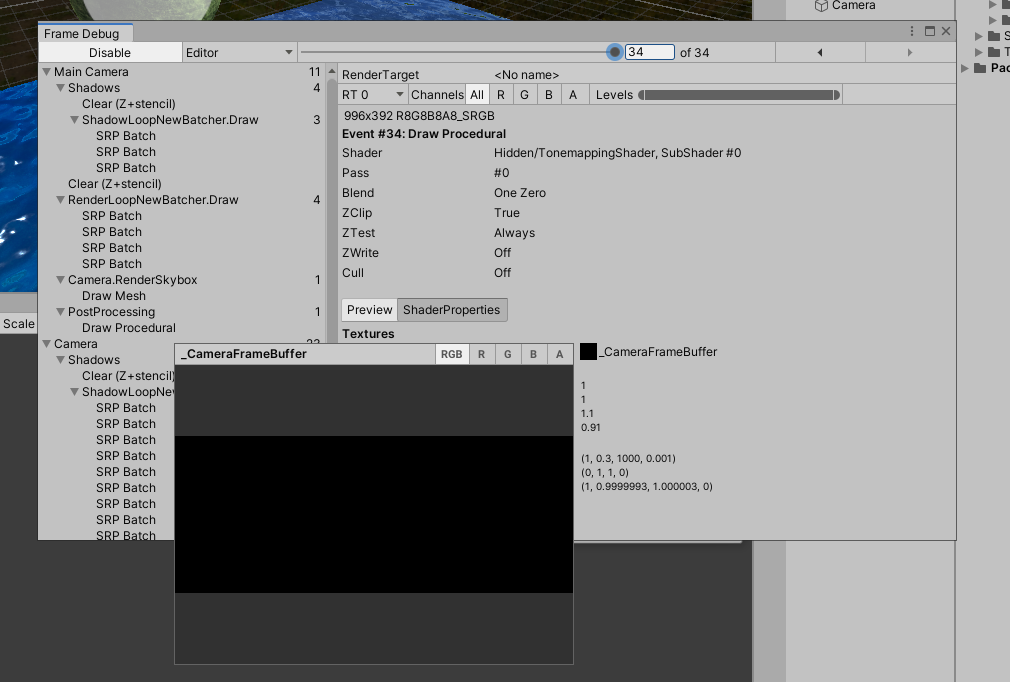
Task: Select the G channel for RT 0
Action: (x=525, y=94)
